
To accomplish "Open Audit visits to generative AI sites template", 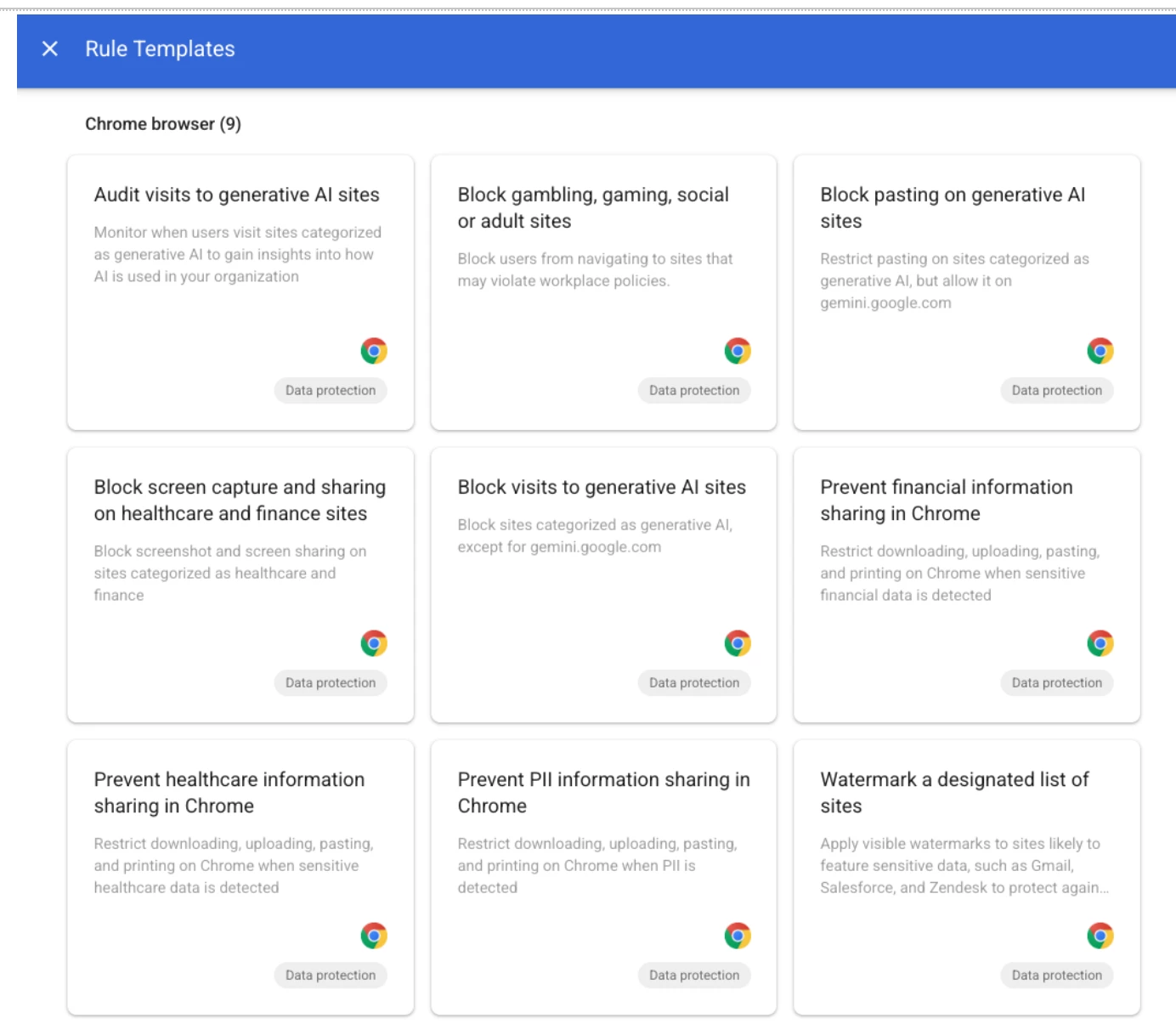I will click(x=237, y=195).
